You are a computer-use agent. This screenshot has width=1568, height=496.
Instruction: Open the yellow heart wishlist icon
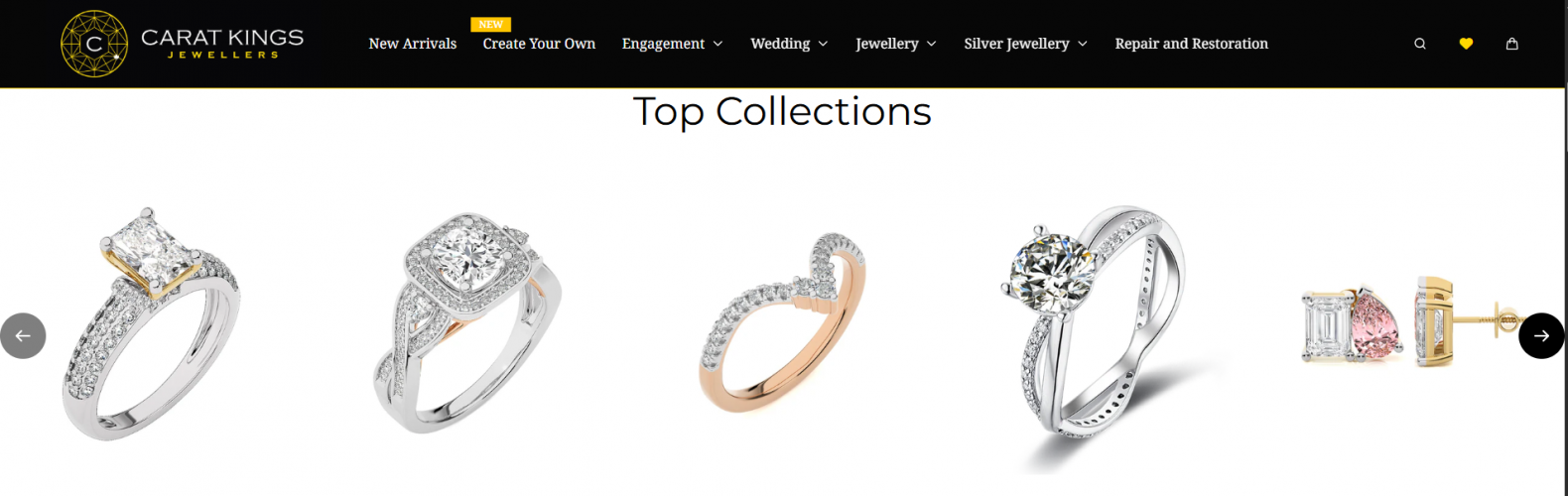click(x=1466, y=44)
